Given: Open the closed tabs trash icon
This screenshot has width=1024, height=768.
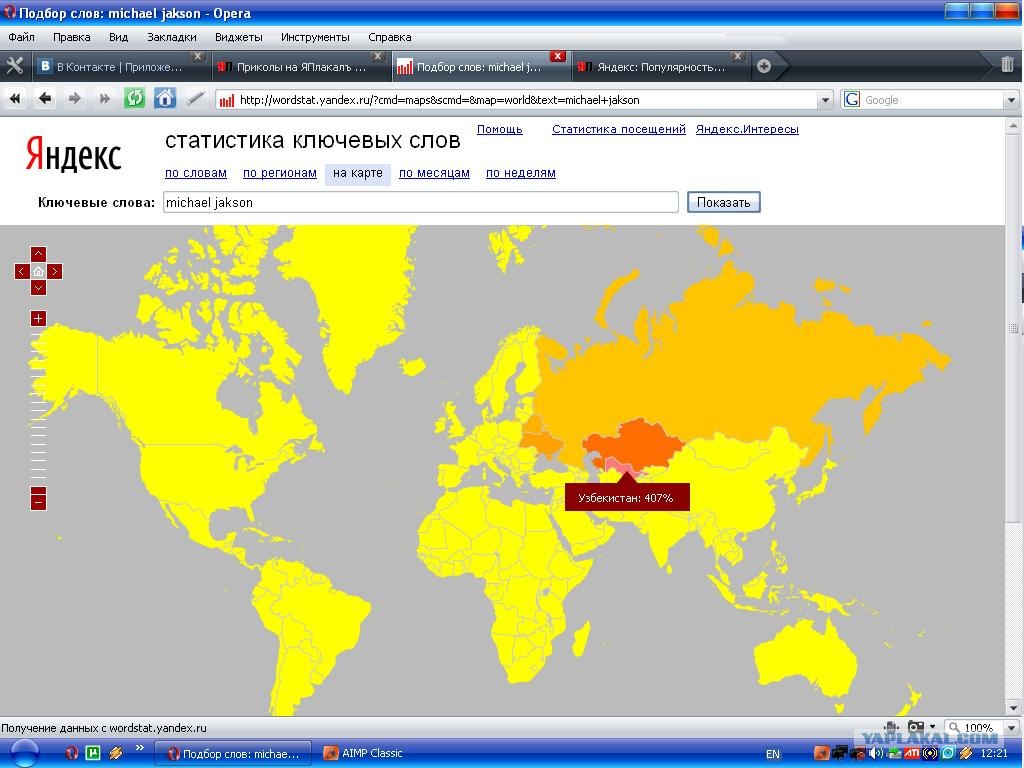Looking at the screenshot, I should click(x=1007, y=65).
